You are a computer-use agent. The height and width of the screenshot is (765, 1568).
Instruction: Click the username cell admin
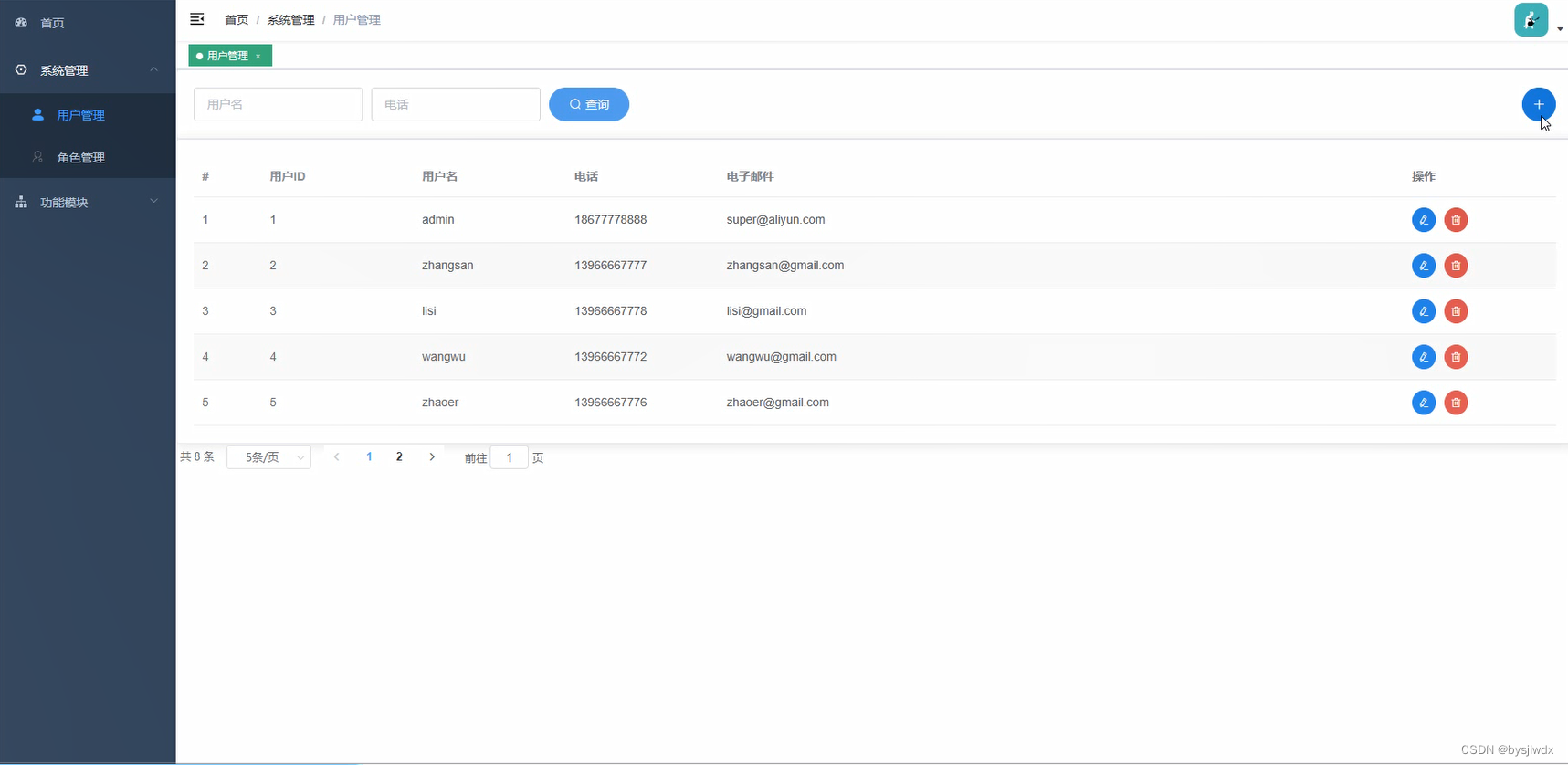point(438,220)
